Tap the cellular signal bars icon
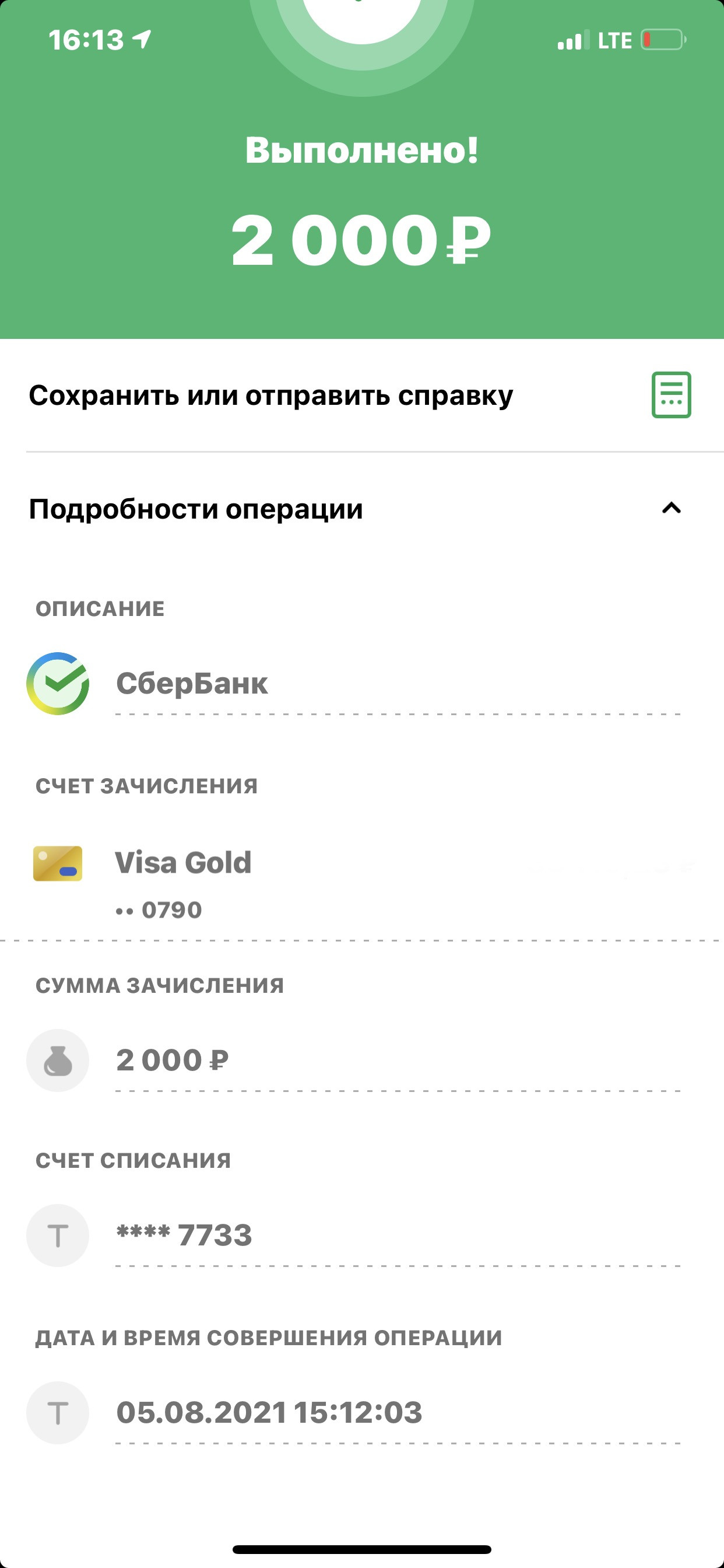The height and width of the screenshot is (1568, 724). [572, 40]
